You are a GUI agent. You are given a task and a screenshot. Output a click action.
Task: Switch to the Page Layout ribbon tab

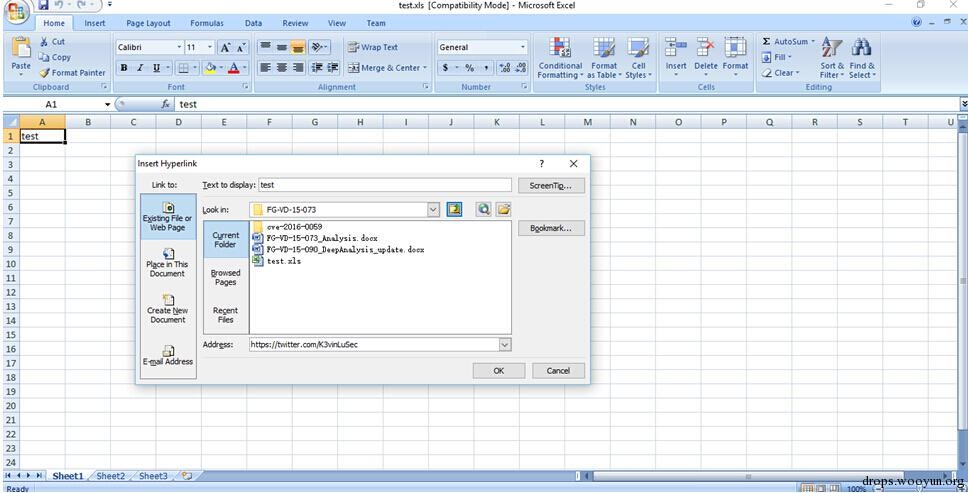(x=148, y=23)
